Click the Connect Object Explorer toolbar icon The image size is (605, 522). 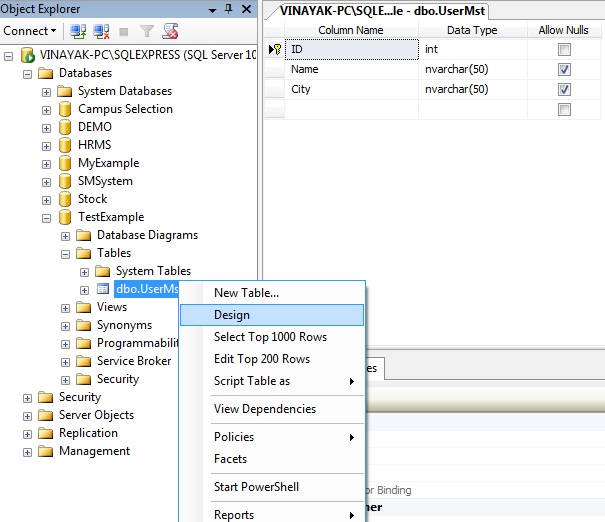point(77,31)
